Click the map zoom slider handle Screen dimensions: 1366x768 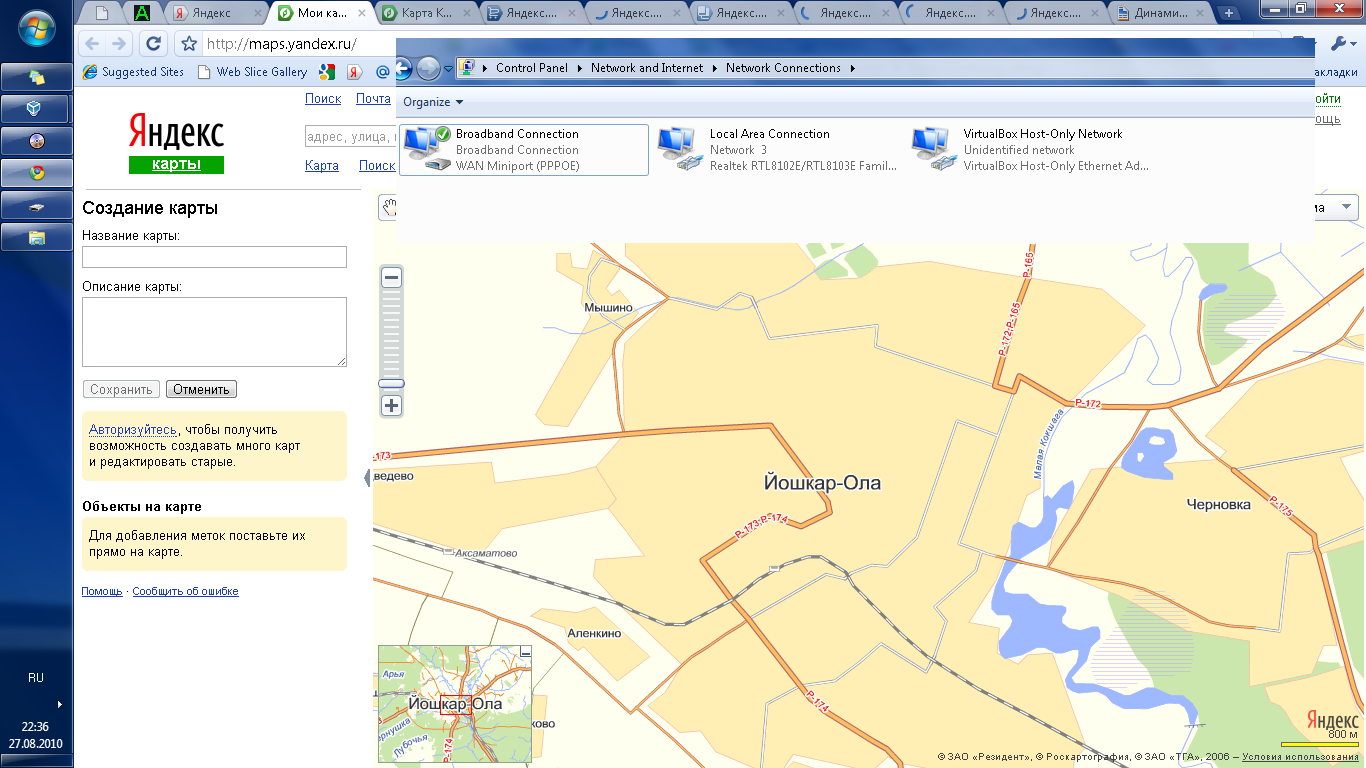tap(392, 383)
